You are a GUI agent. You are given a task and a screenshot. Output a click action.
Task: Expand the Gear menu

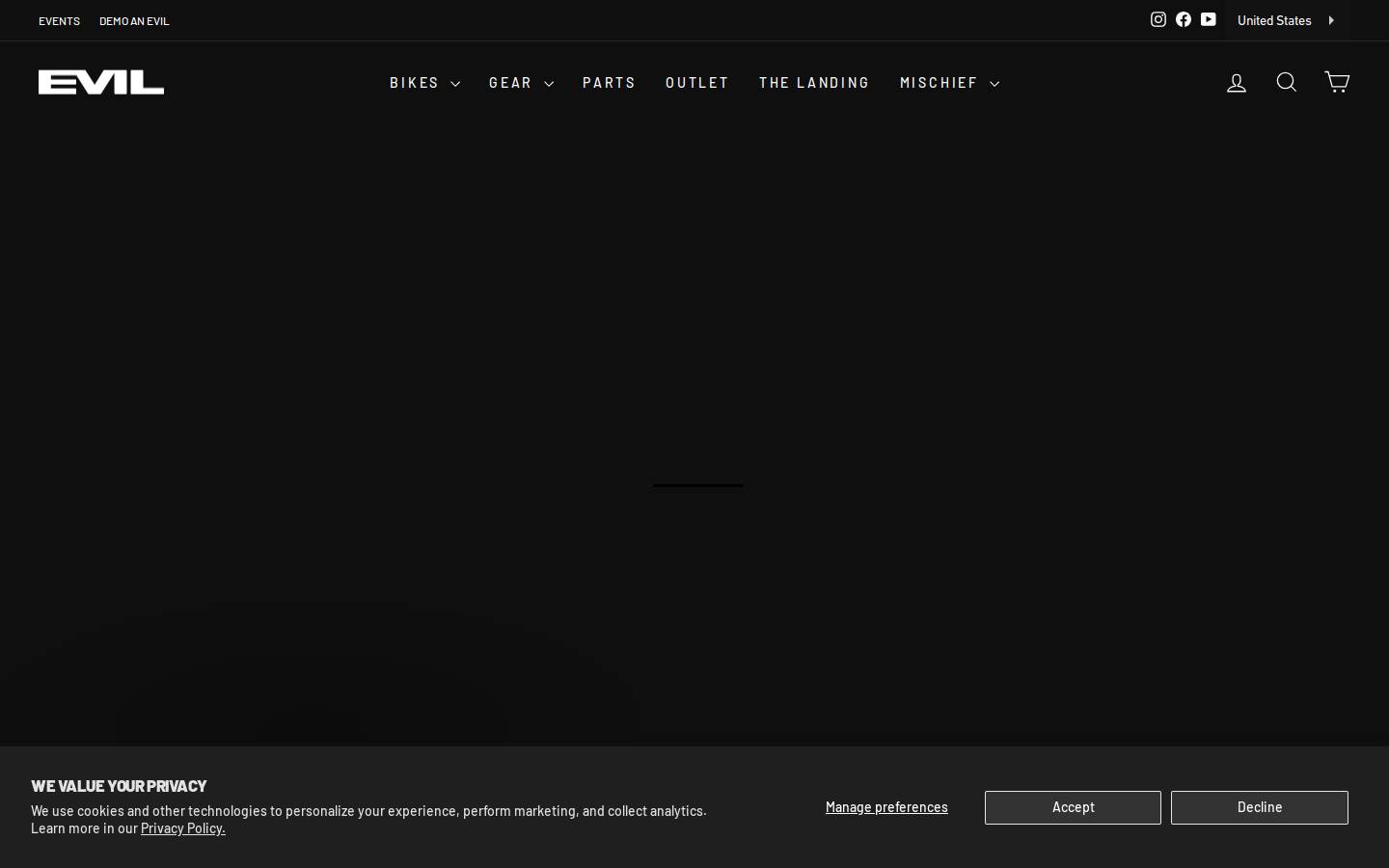(521, 83)
